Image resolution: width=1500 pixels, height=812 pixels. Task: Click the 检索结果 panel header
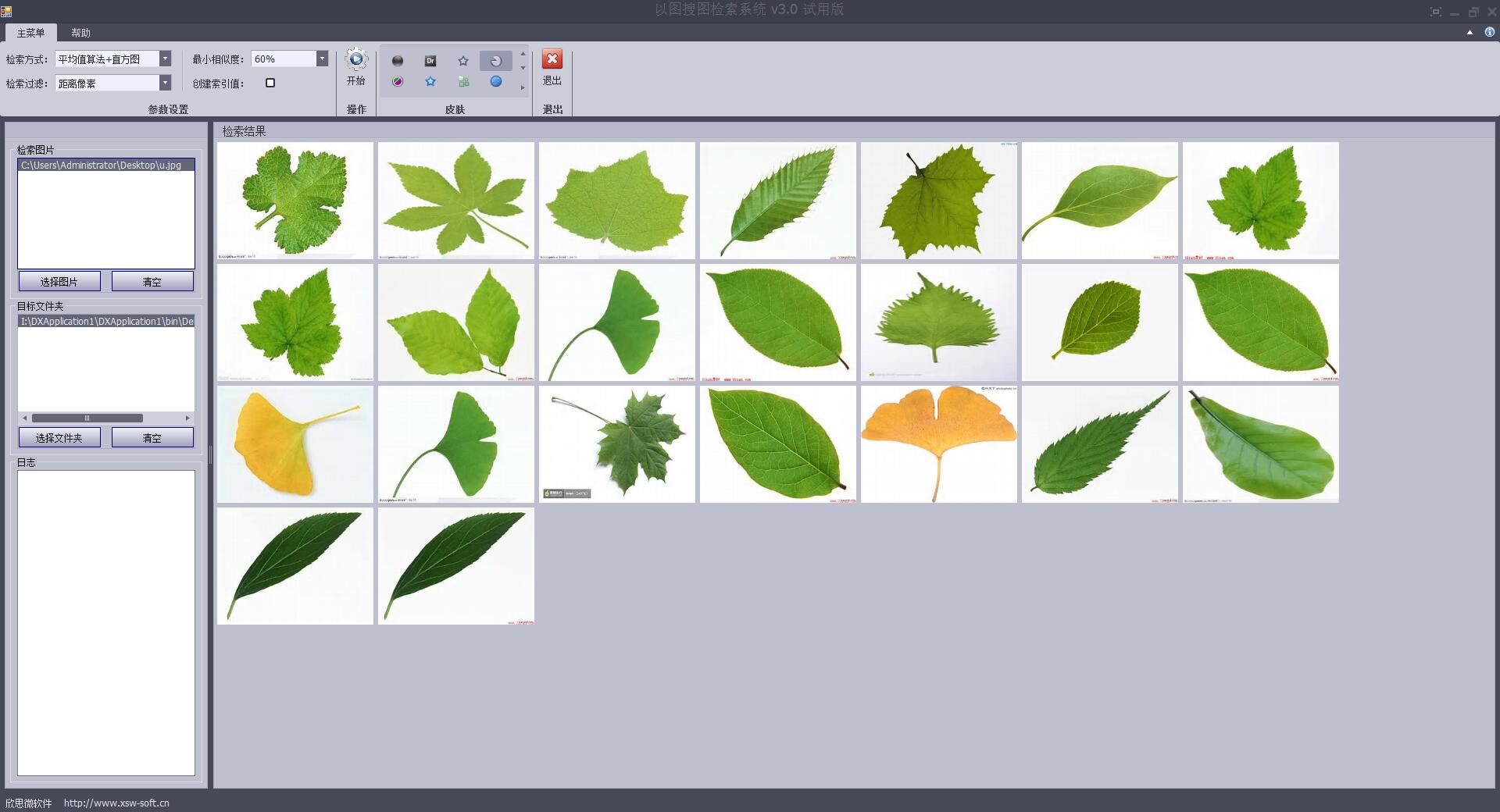pos(244,131)
